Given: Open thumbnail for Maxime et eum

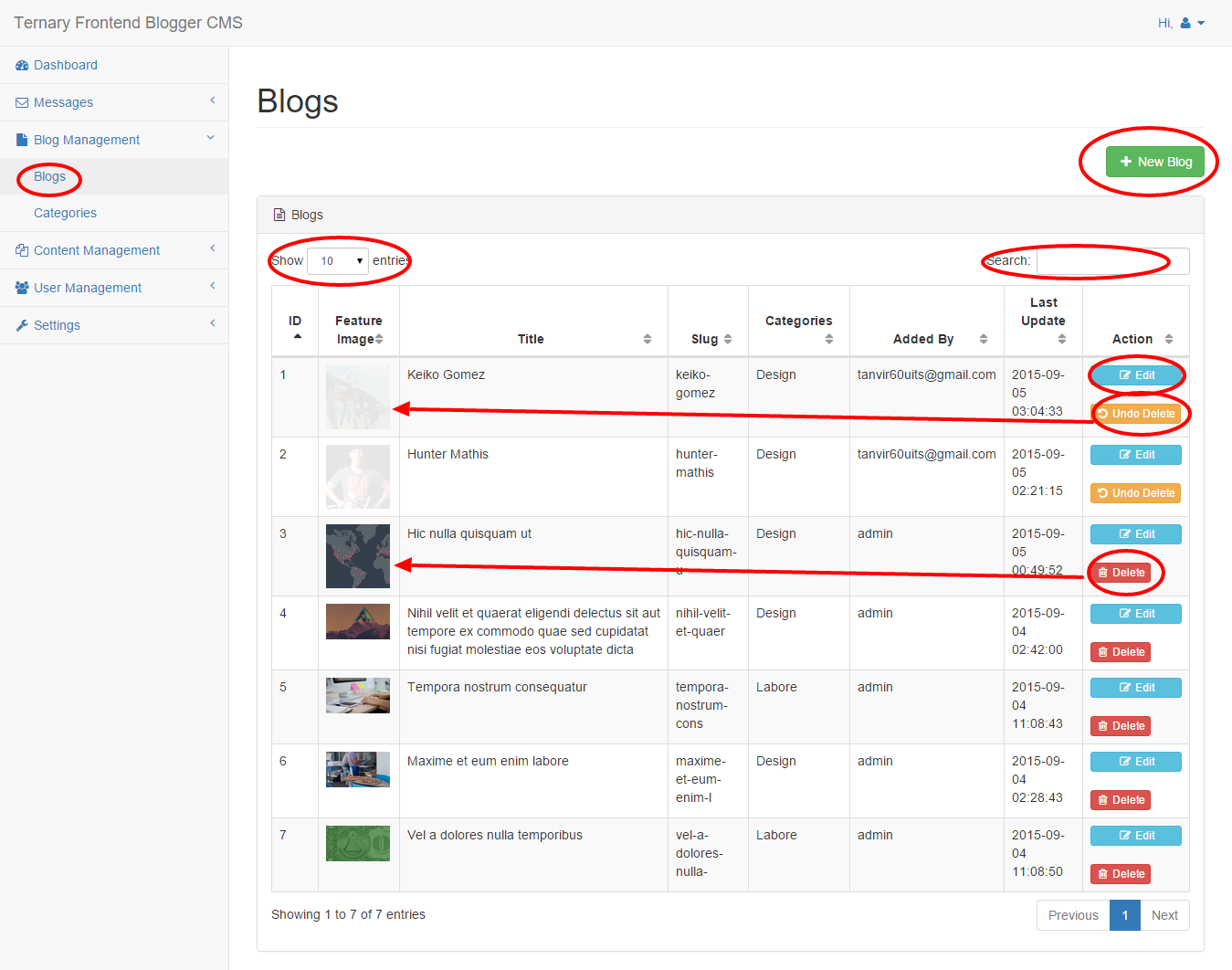Looking at the screenshot, I should [x=358, y=770].
